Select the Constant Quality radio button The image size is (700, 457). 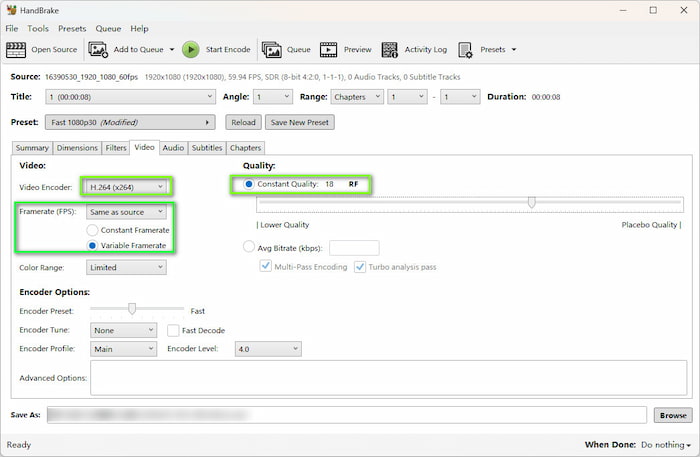[x=249, y=184]
